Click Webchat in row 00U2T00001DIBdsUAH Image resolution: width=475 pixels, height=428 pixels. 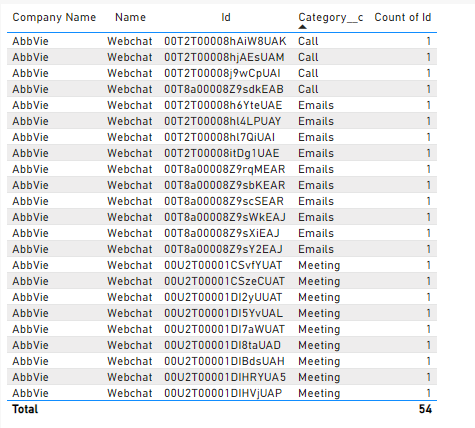pos(130,361)
